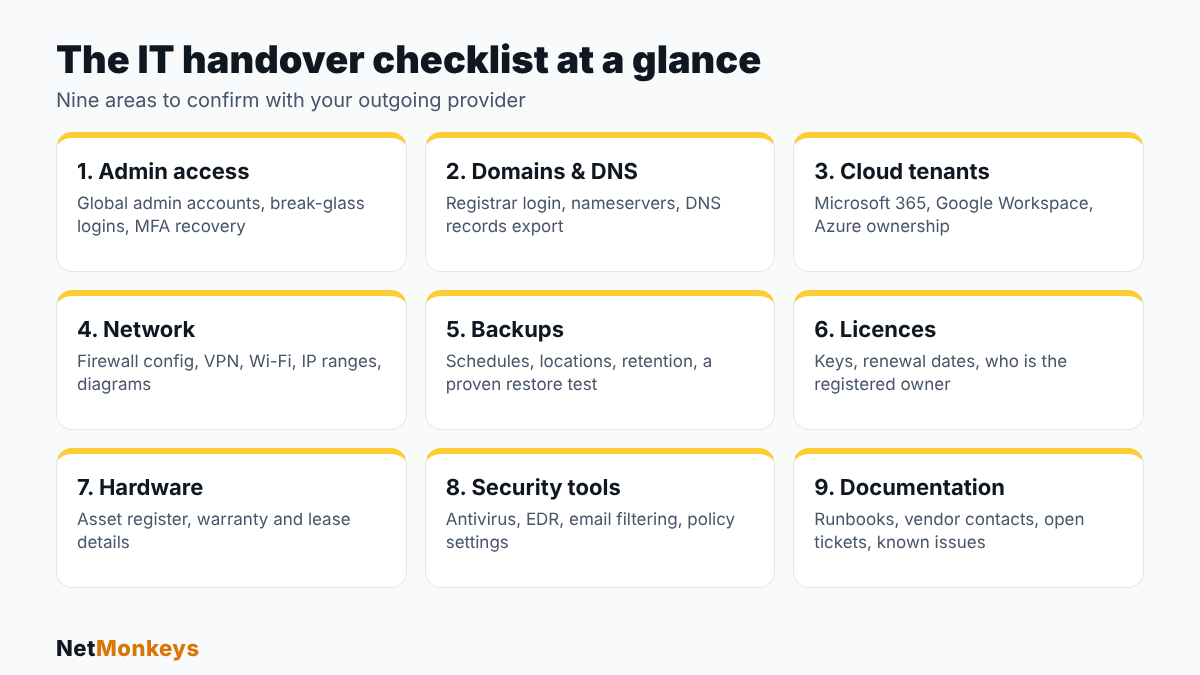Screen dimensions: 1200x675
Task: Select the '8. Security tools' card title
Action: pyautogui.click(x=533, y=487)
